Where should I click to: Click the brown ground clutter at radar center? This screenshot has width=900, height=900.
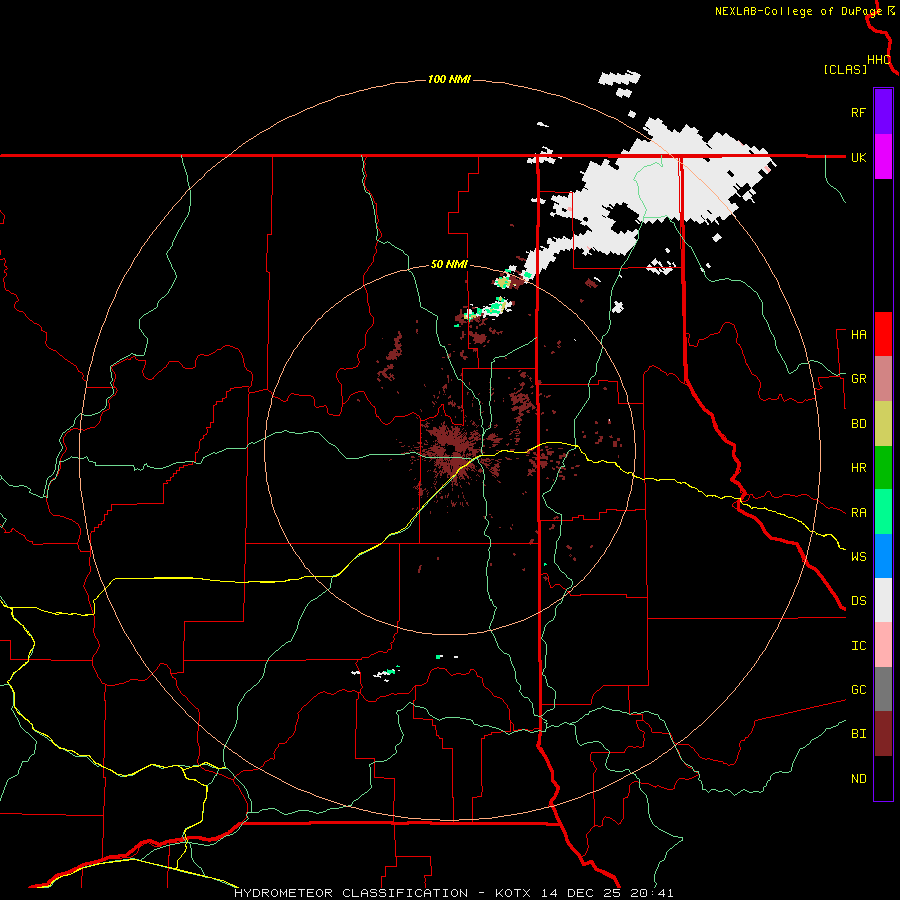point(452,449)
